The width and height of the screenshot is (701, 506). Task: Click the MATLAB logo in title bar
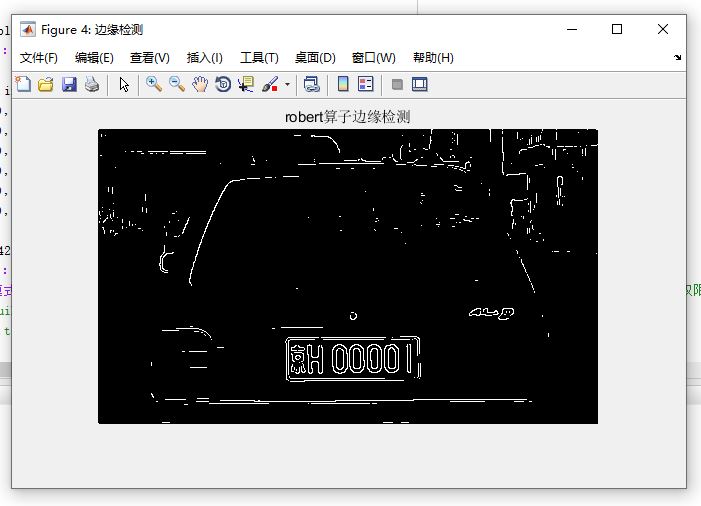pos(28,30)
